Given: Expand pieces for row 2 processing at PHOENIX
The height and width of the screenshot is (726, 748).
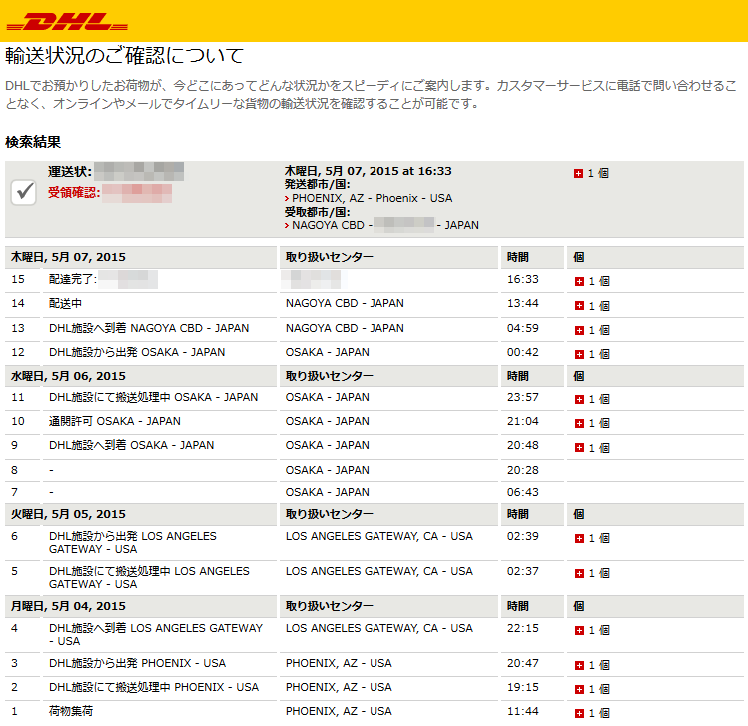Looking at the screenshot, I should click(x=579, y=689).
